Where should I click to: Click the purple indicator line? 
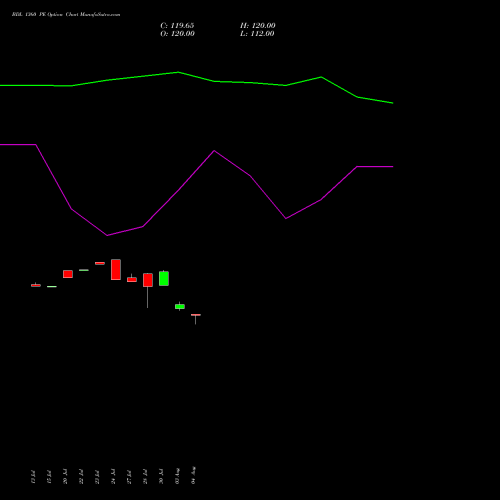point(197,190)
